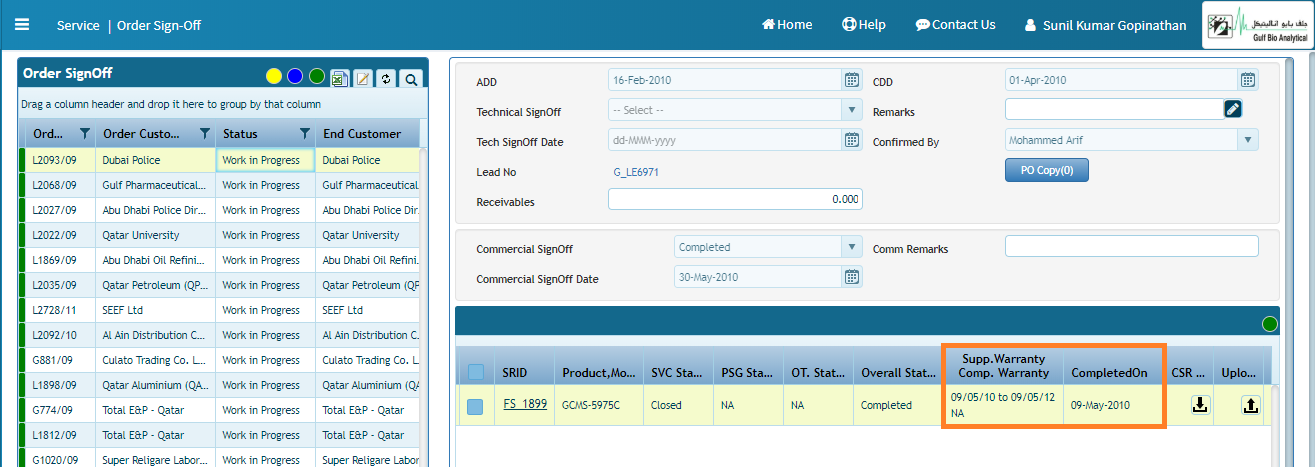This screenshot has width=1315, height=467.
Task: Tick the select-all checkbox in SRID grid header
Action: (476, 372)
